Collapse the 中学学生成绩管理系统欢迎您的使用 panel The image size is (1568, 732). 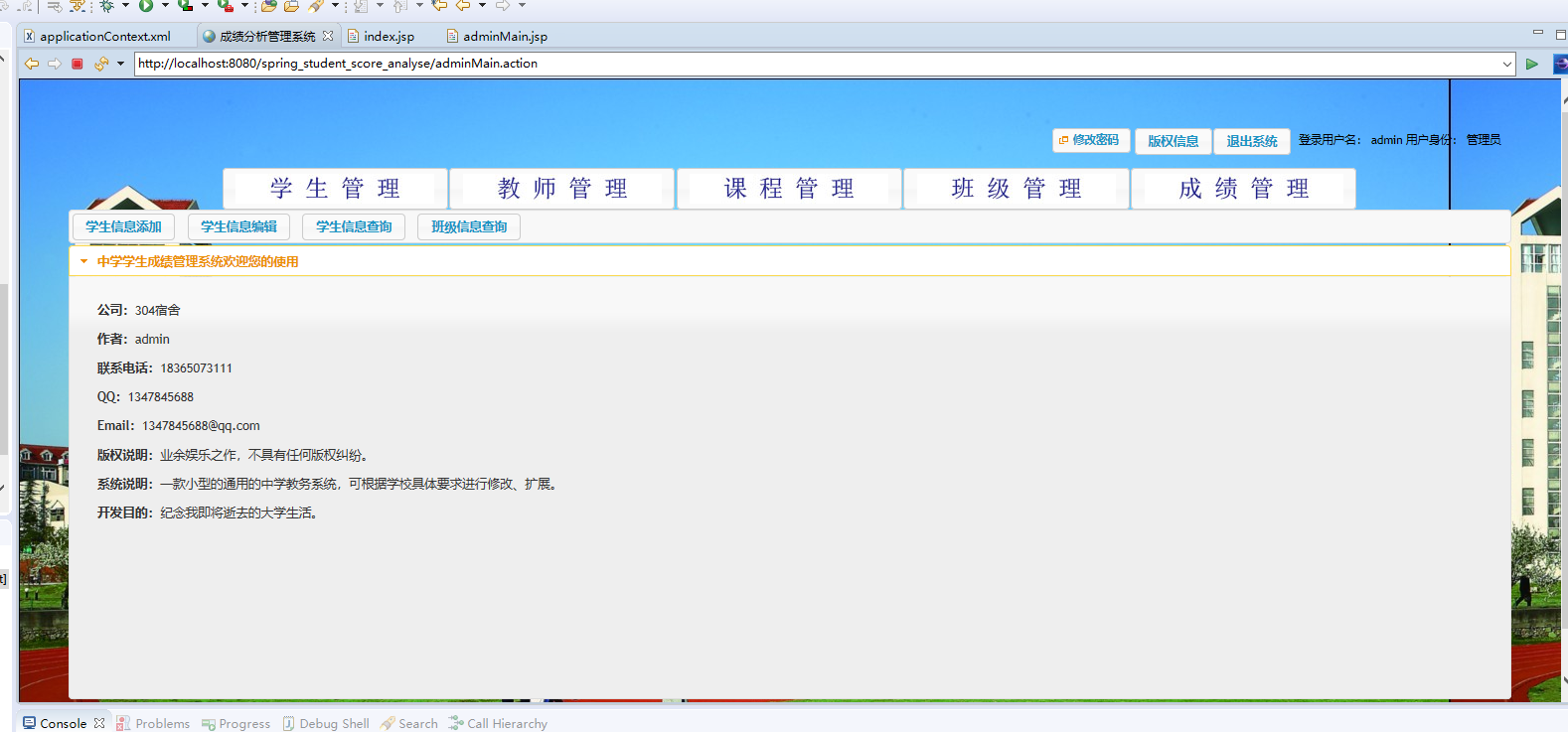(83, 261)
